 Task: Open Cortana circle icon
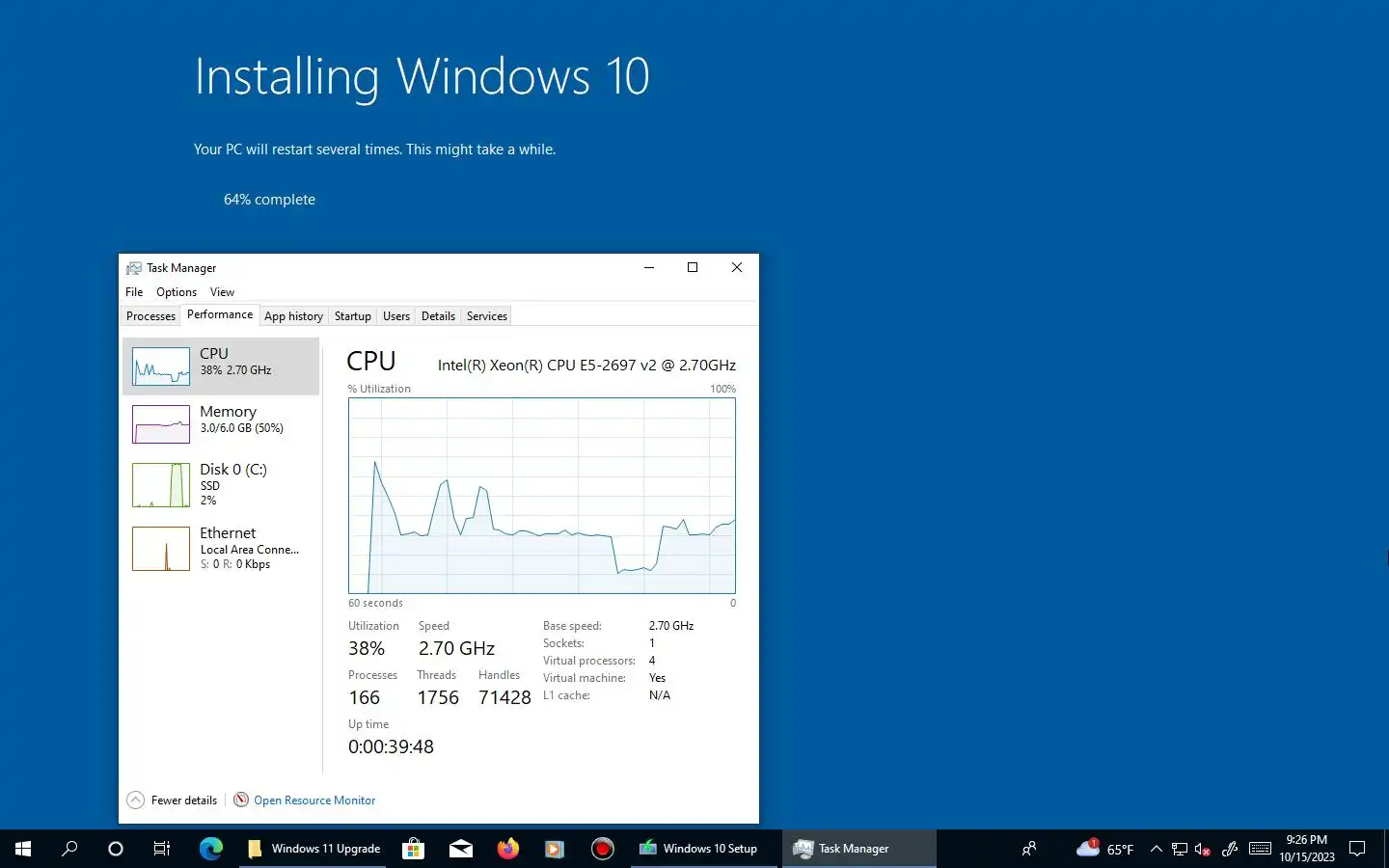(116, 849)
